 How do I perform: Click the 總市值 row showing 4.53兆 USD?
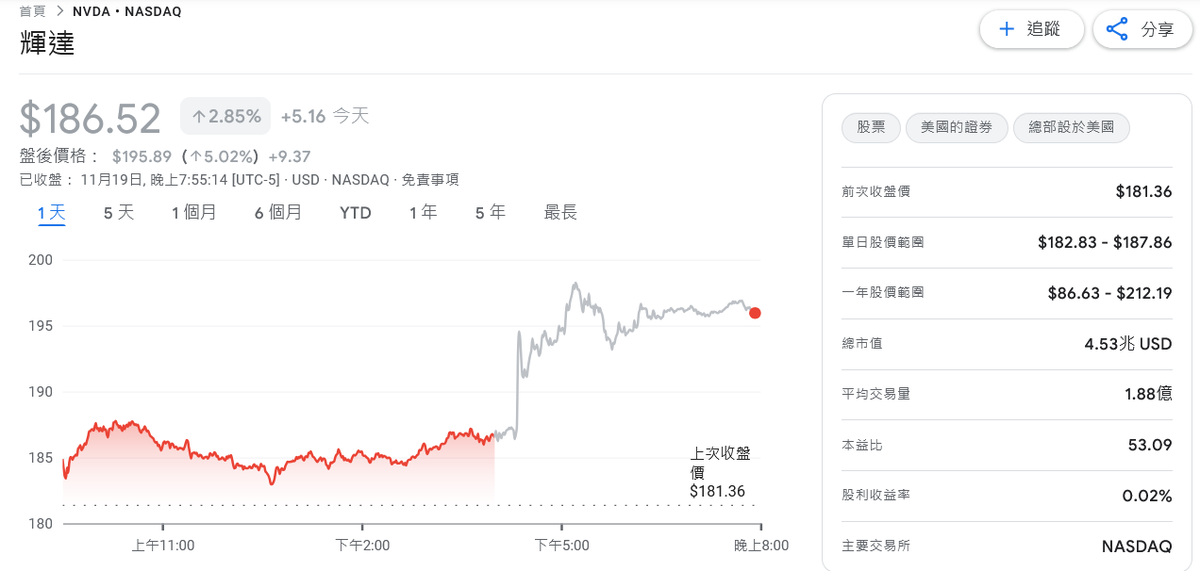point(1006,344)
